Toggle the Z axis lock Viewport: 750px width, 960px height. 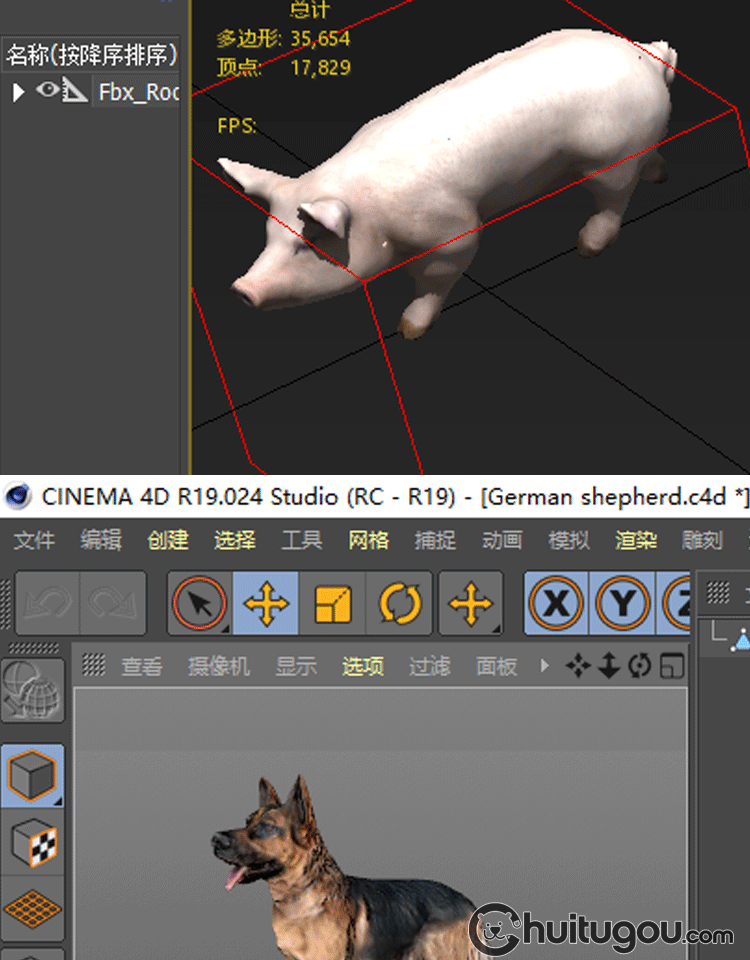click(x=673, y=603)
